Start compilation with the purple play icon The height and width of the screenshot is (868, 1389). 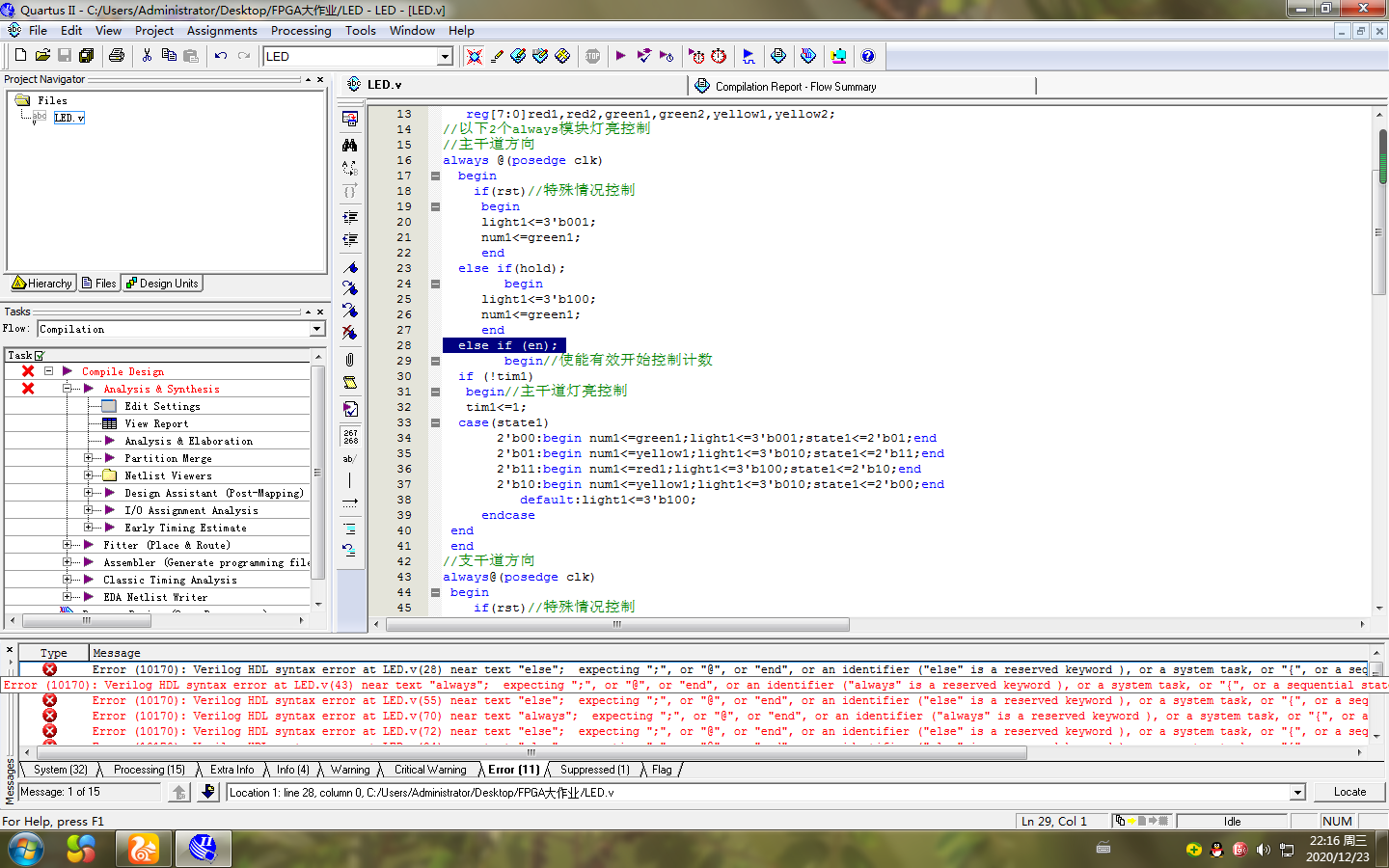(x=620, y=56)
